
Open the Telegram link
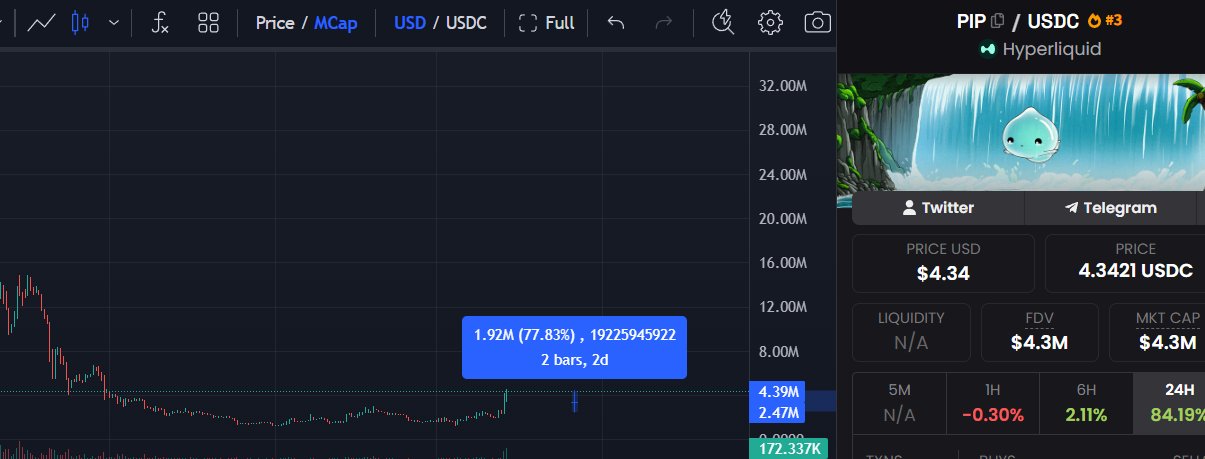1110,208
